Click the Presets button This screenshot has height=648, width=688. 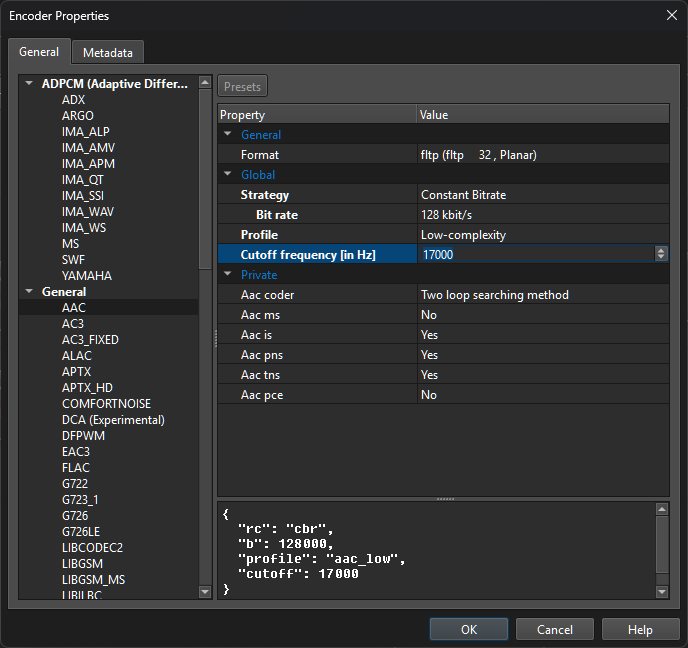pyautogui.click(x=242, y=86)
